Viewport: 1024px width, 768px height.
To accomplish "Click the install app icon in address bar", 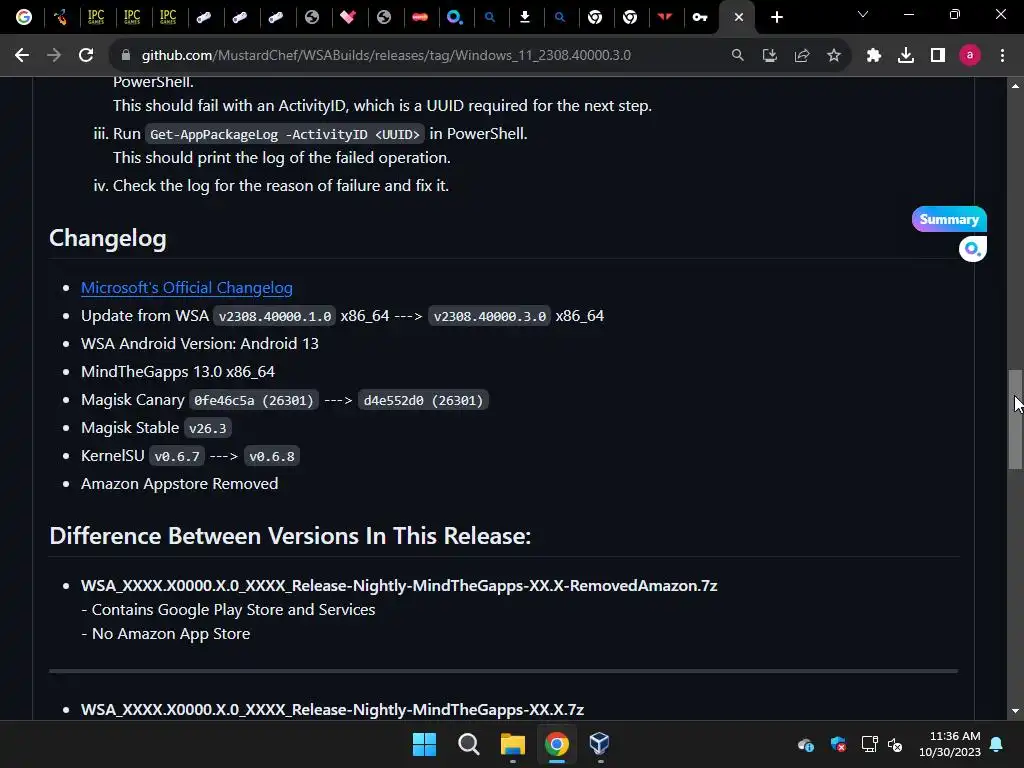I will point(769,56).
